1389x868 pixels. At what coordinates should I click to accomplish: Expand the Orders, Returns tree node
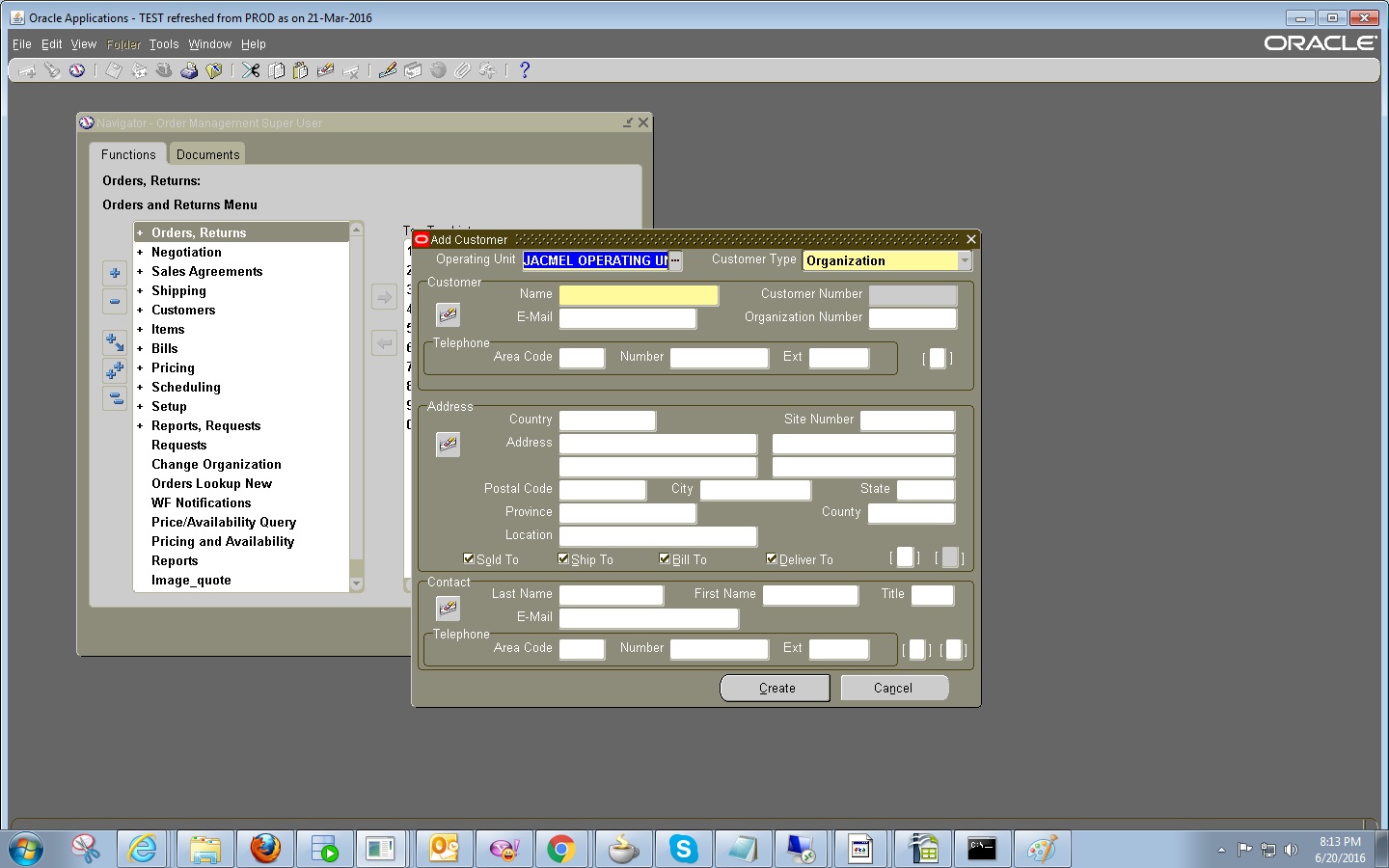[x=142, y=232]
